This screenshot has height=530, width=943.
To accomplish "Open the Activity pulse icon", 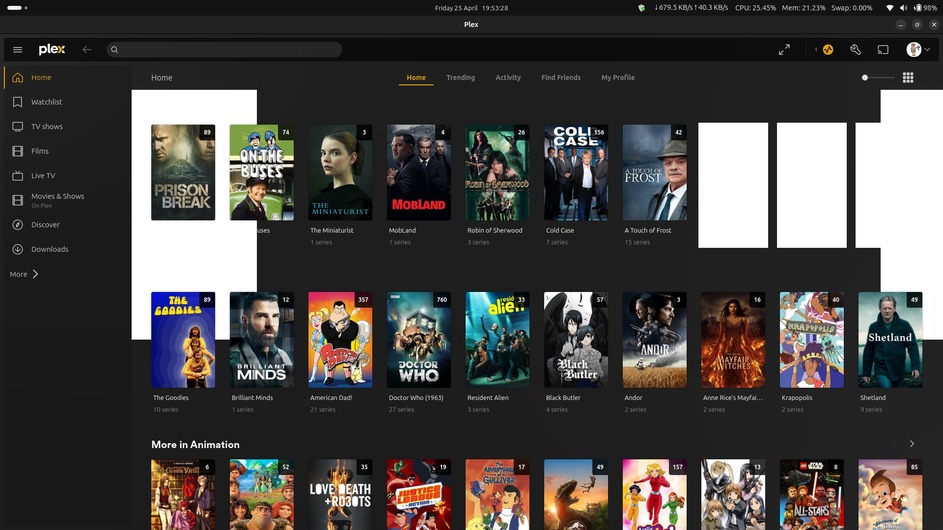I will (x=828, y=50).
